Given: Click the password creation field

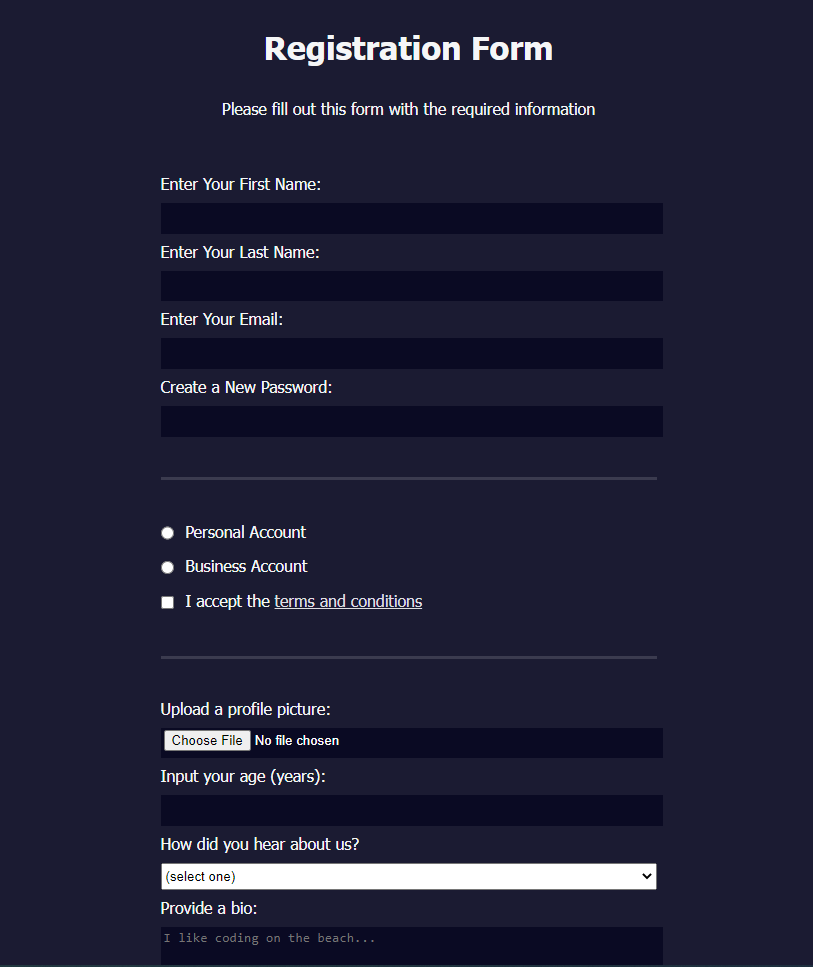Looking at the screenshot, I should [x=411, y=421].
